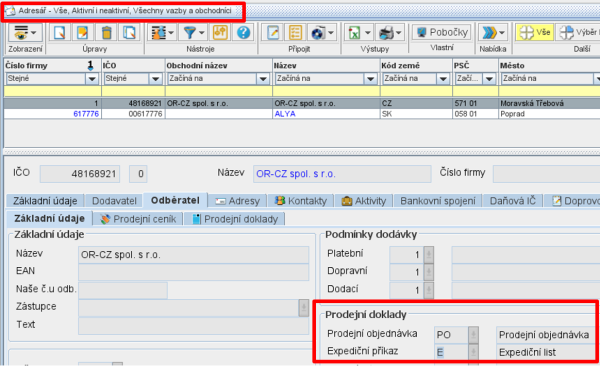Viewport: 600px width, 367px height.
Task: Open IČO filter condition dropdown
Action: click(155, 79)
